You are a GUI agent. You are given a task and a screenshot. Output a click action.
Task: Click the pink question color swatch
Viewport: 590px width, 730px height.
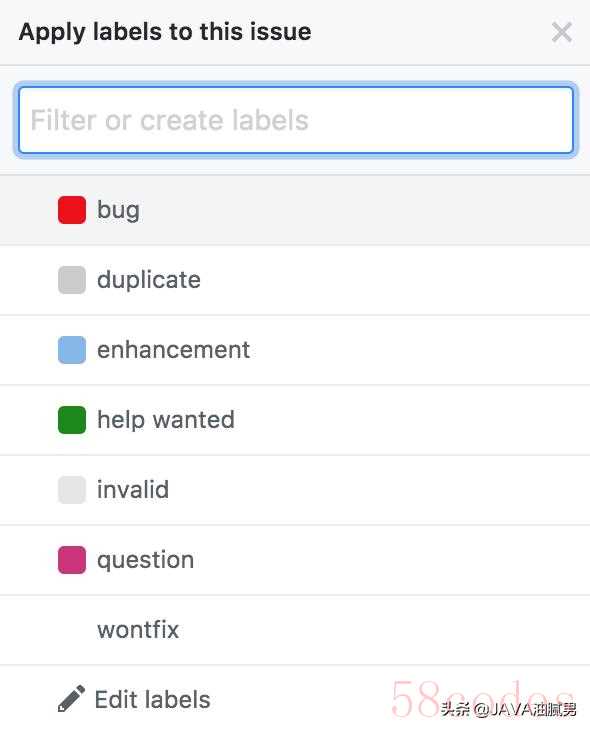pos(72,560)
